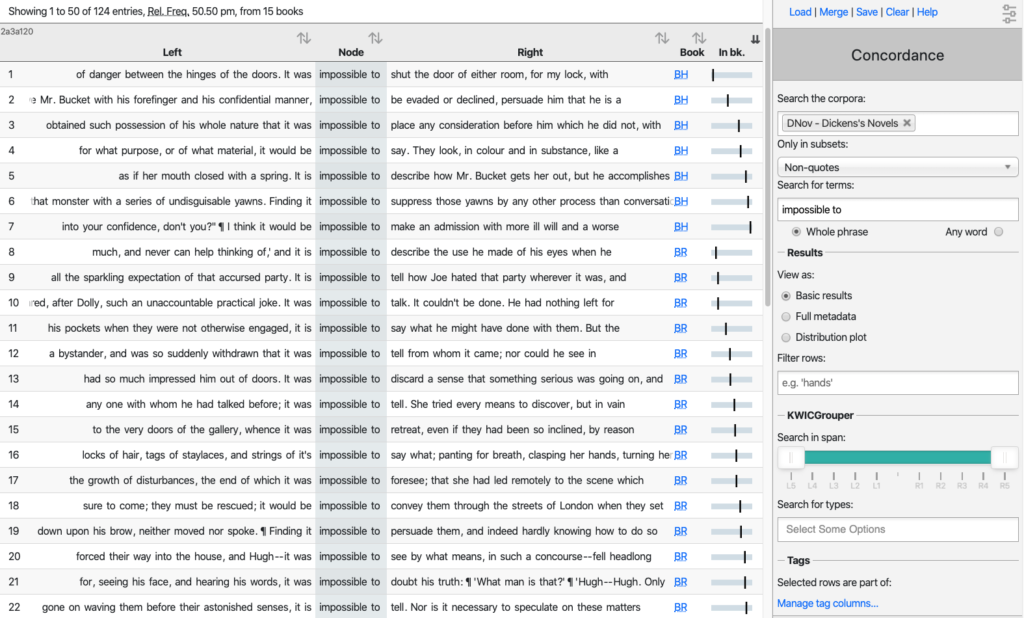Sort the Right context column
Screen dimensions: 1024x618
662,39
